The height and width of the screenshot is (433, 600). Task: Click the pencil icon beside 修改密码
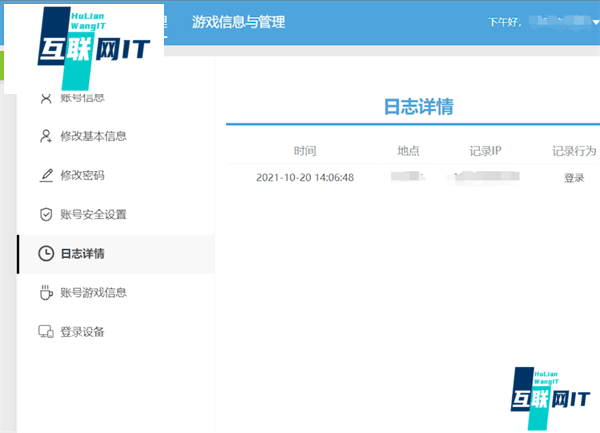click(45, 175)
